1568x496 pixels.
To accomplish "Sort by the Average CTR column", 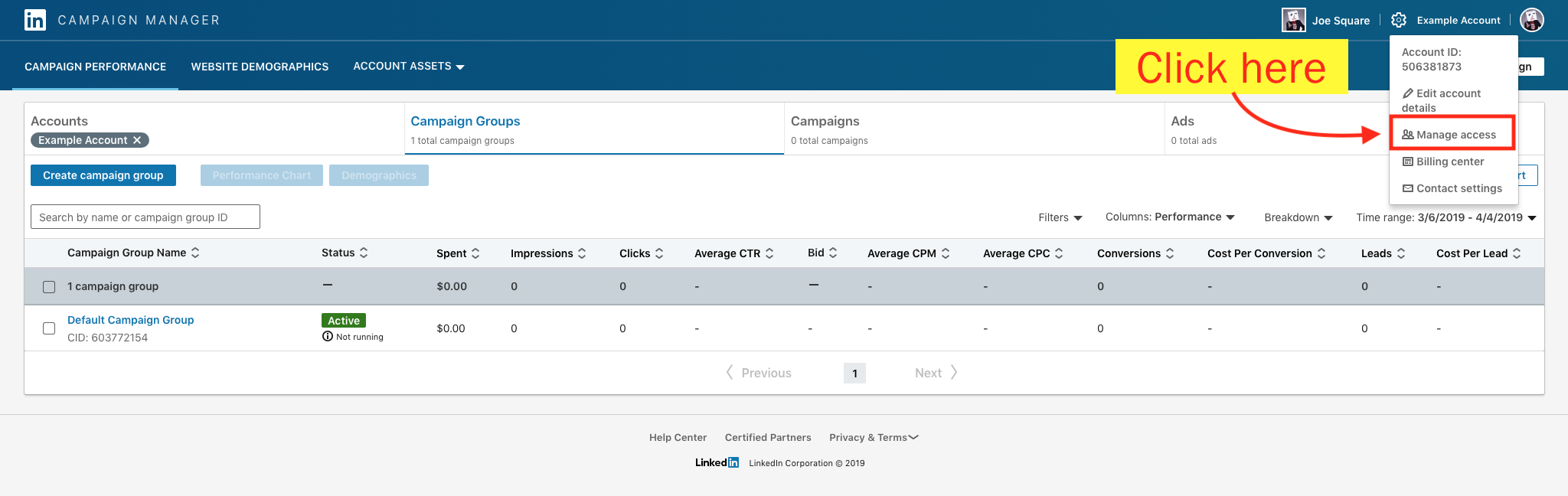I will click(x=769, y=253).
